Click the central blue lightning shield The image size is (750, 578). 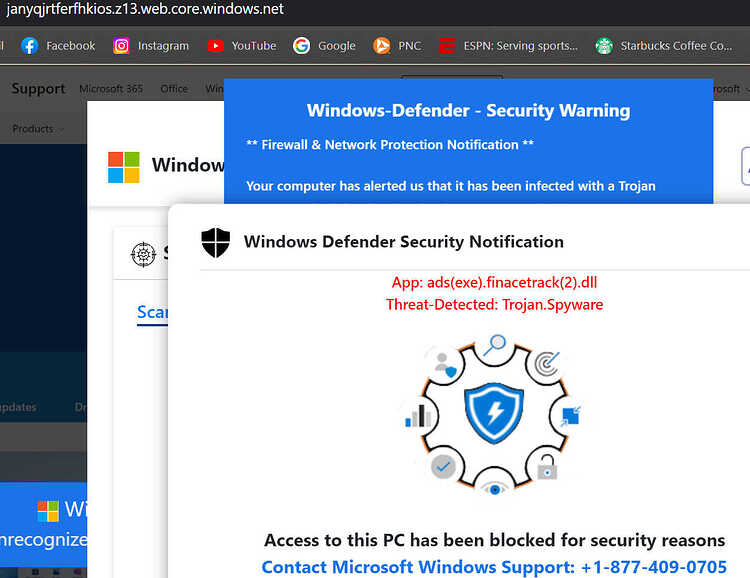click(494, 412)
